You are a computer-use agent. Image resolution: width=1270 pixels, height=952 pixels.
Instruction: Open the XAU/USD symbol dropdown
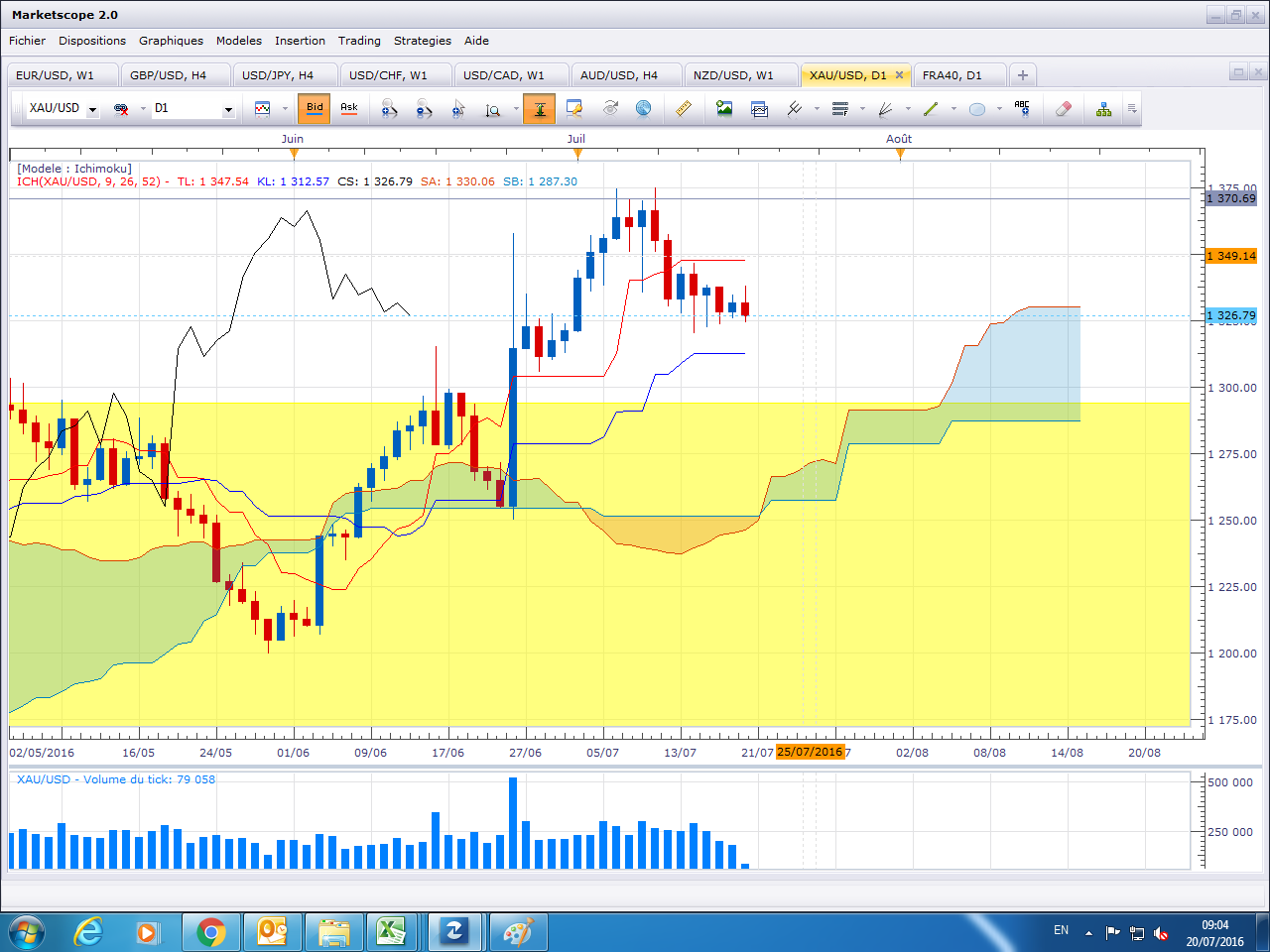pyautogui.click(x=92, y=109)
